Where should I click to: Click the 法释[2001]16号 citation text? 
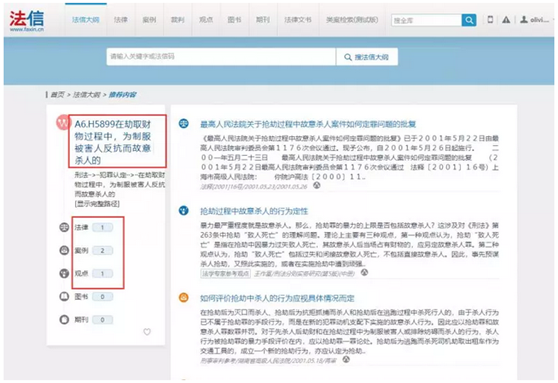[x=254, y=186]
